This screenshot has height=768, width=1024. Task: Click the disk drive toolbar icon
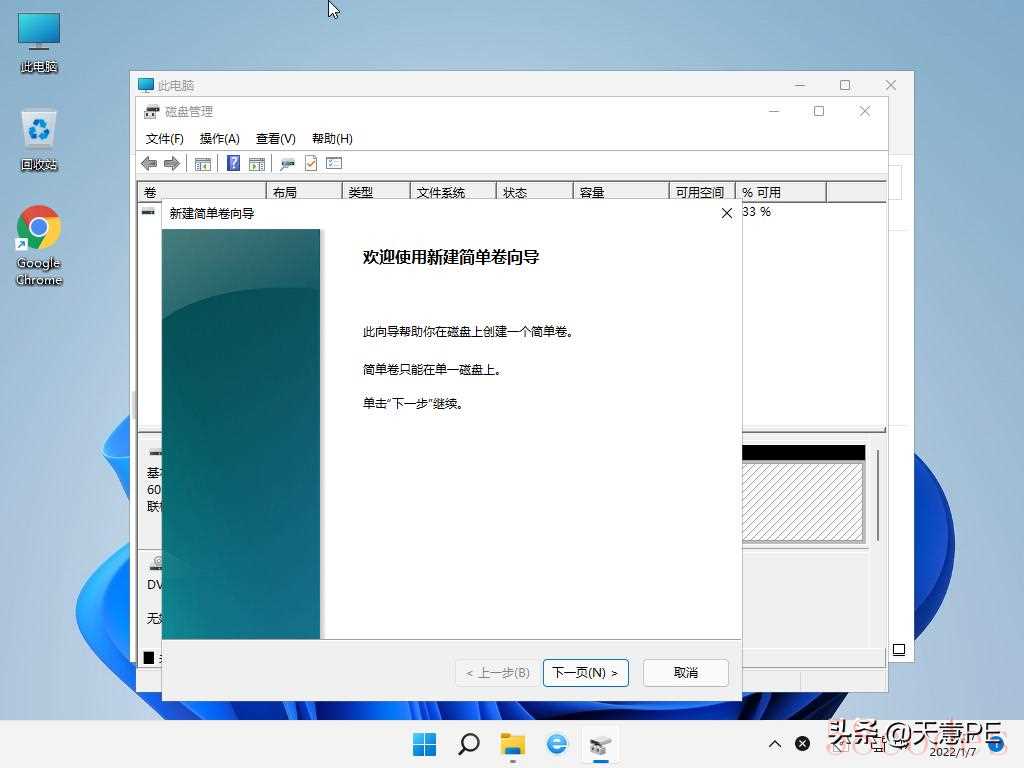[287, 163]
